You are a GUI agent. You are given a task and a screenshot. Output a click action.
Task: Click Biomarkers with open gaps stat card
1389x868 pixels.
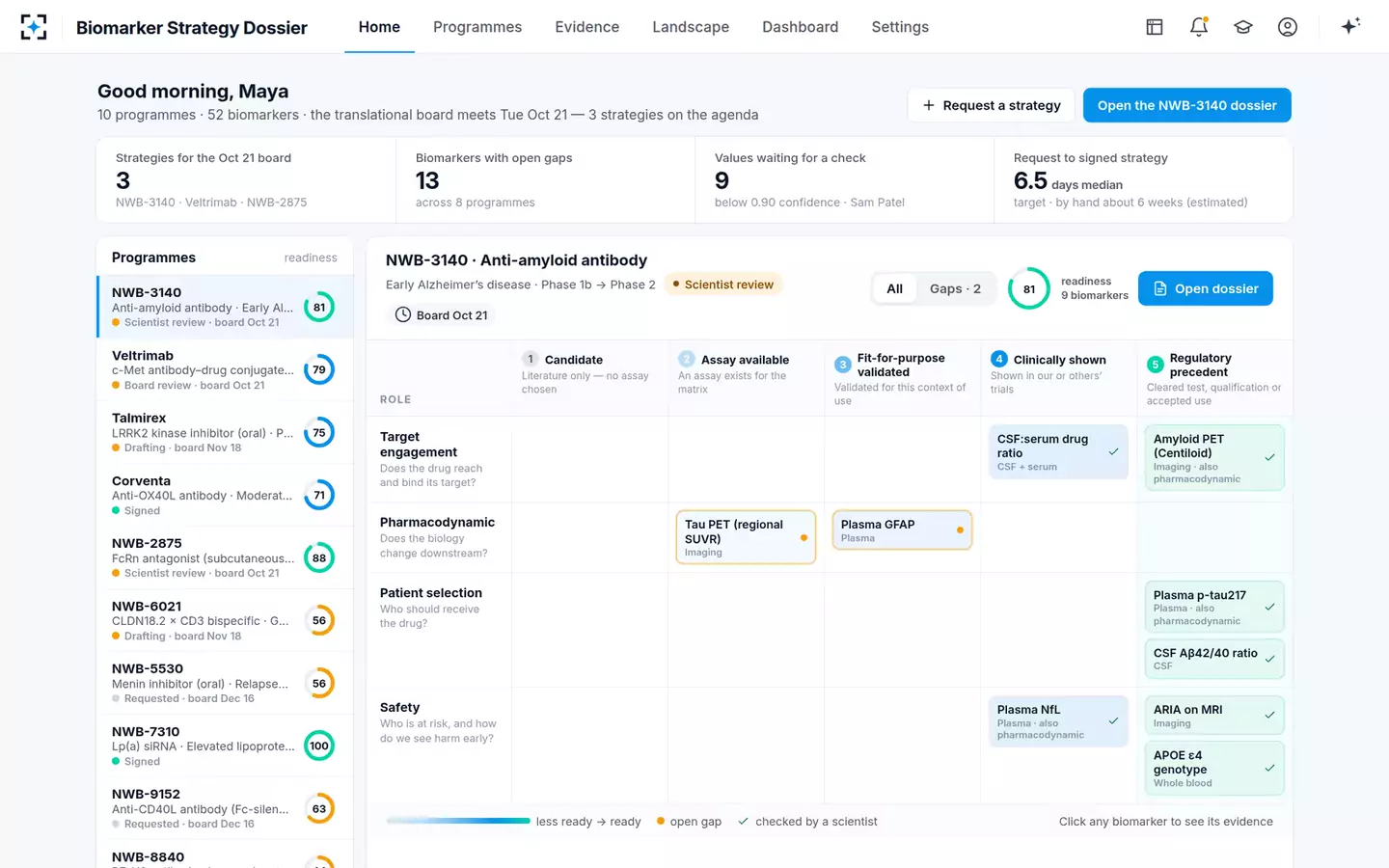[x=545, y=180]
